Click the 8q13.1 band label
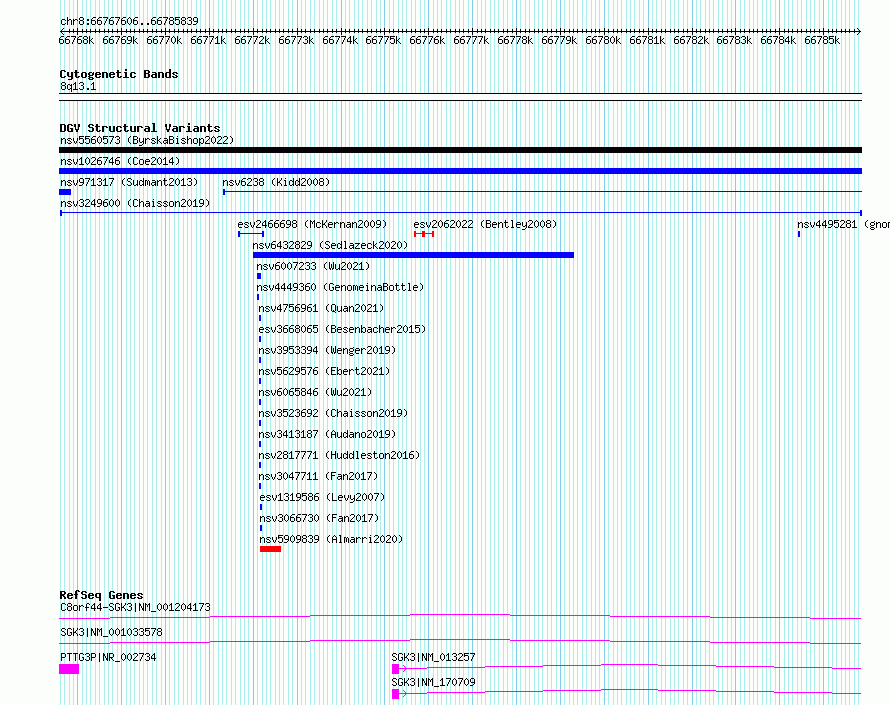This screenshot has width=890, height=705. click(x=78, y=86)
